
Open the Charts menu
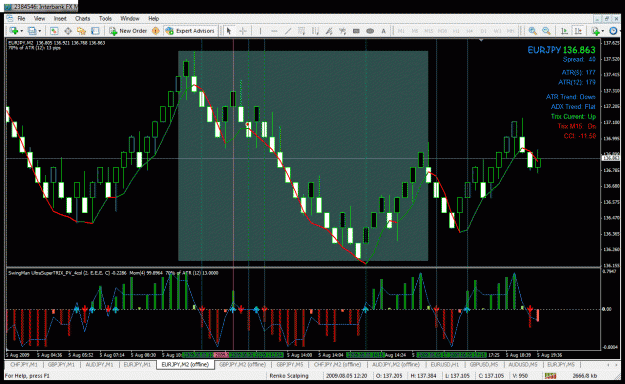point(83,18)
